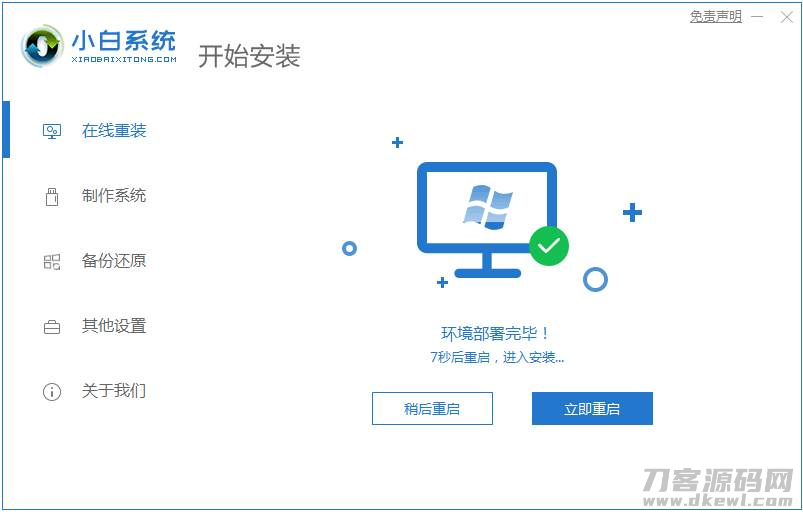Select the 在线重装 monitor icon
Image resolution: width=803 pixels, height=512 pixels.
[52, 132]
